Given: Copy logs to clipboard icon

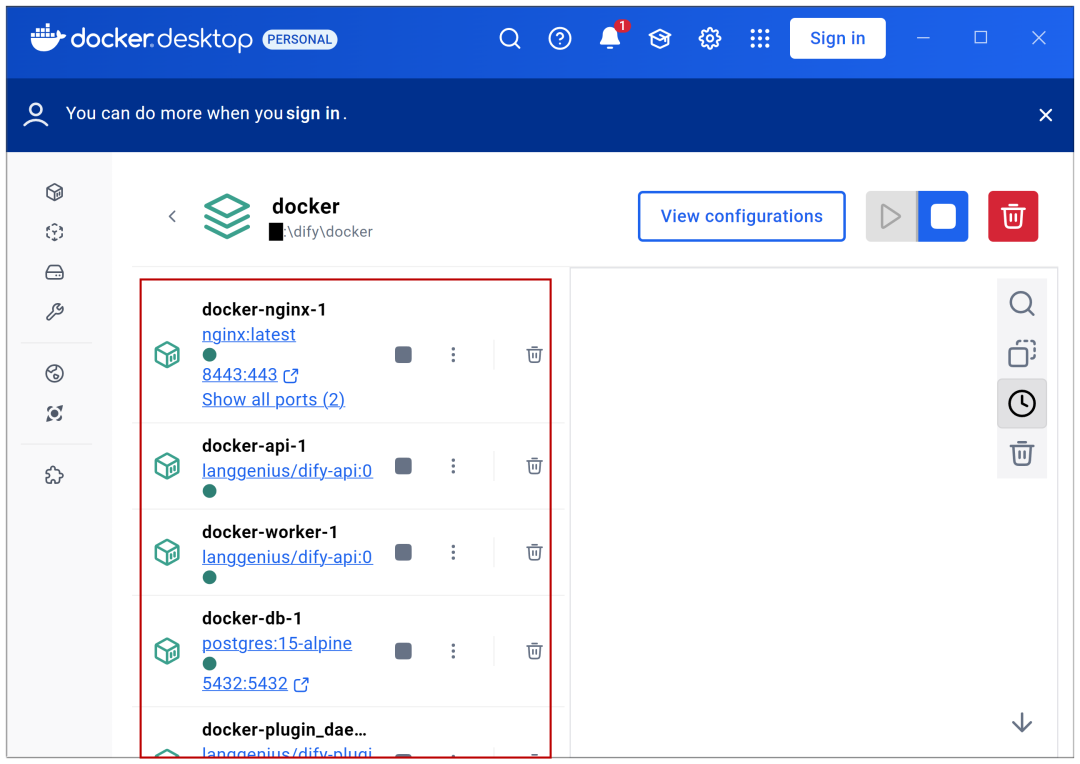Looking at the screenshot, I should click(x=1022, y=353).
